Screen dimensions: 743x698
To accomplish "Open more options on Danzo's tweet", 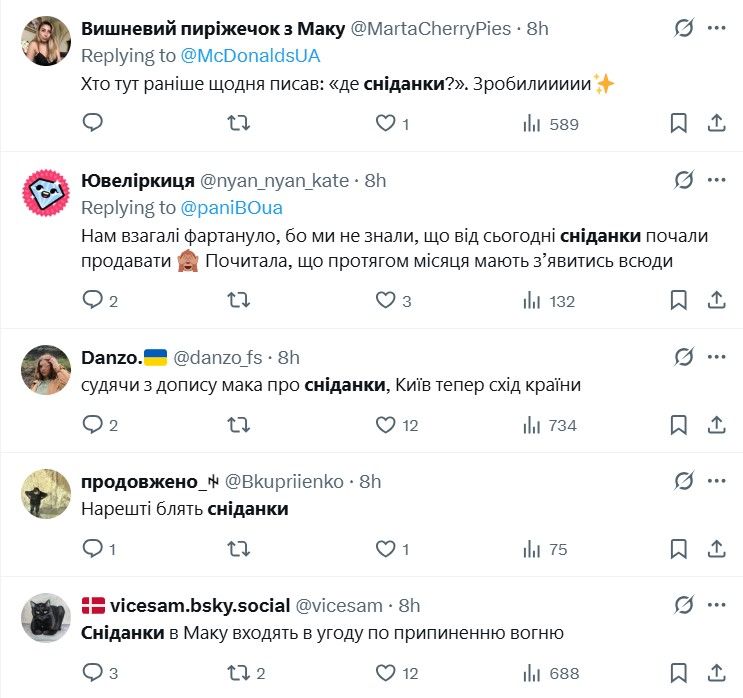I will click(716, 357).
